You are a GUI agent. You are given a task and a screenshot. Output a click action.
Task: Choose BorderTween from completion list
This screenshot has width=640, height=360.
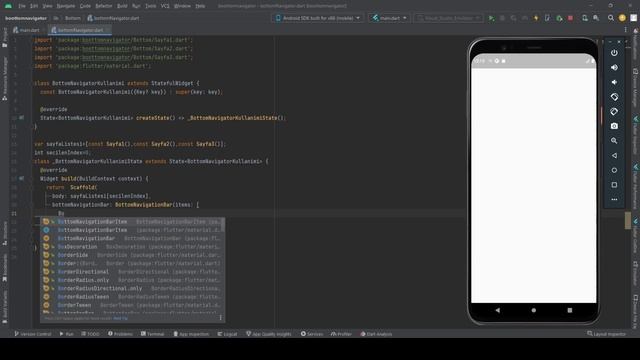pyautogui.click(x=132, y=305)
